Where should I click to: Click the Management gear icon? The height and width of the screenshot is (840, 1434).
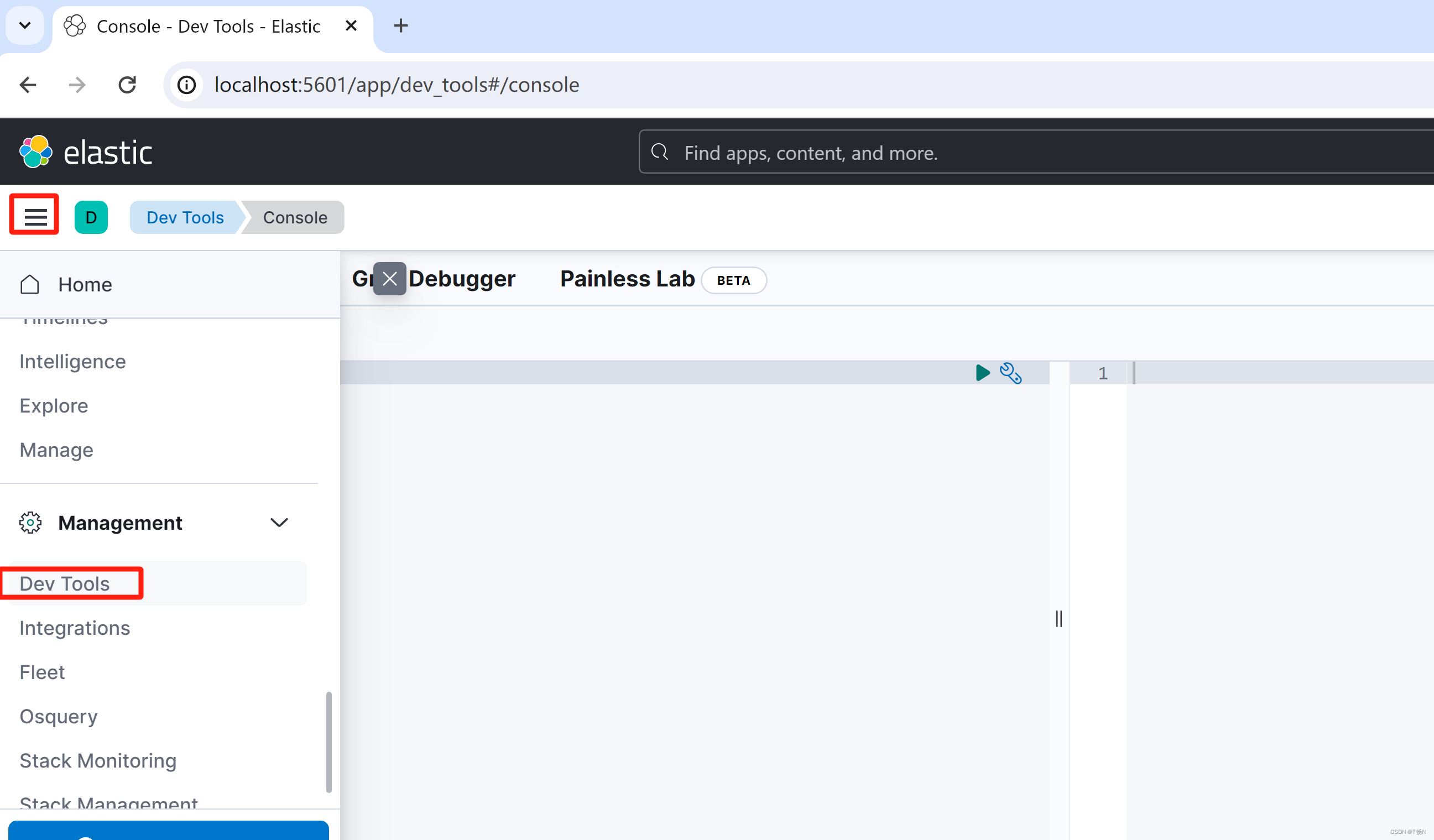point(30,523)
